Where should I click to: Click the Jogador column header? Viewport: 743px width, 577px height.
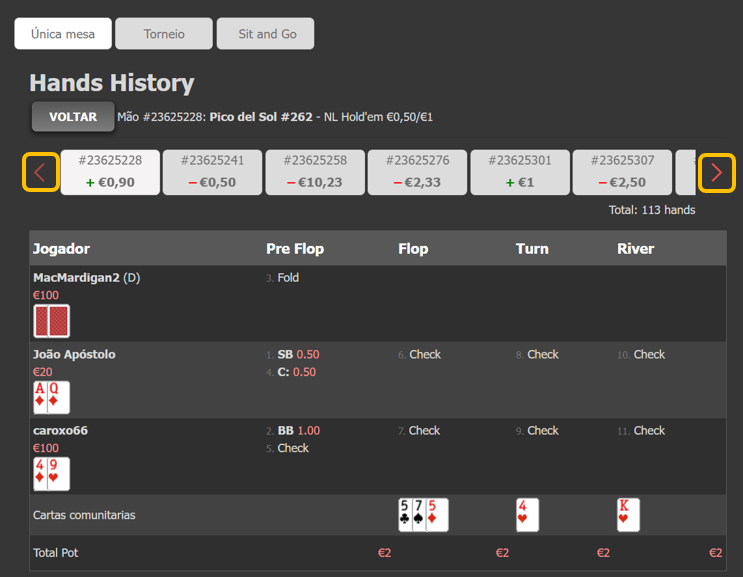pyautogui.click(x=61, y=249)
